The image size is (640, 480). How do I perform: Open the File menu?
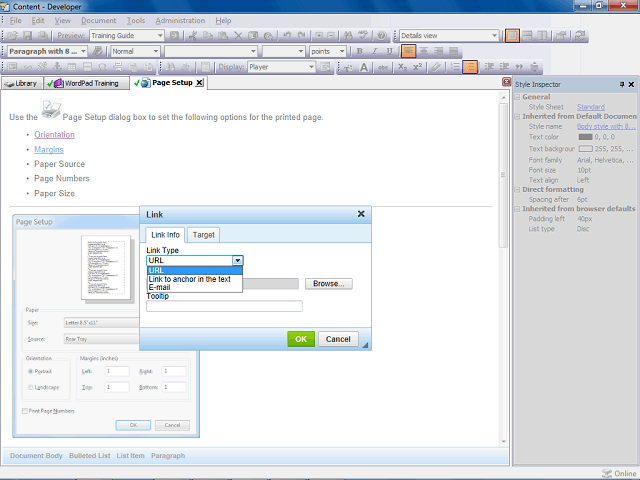(x=15, y=20)
